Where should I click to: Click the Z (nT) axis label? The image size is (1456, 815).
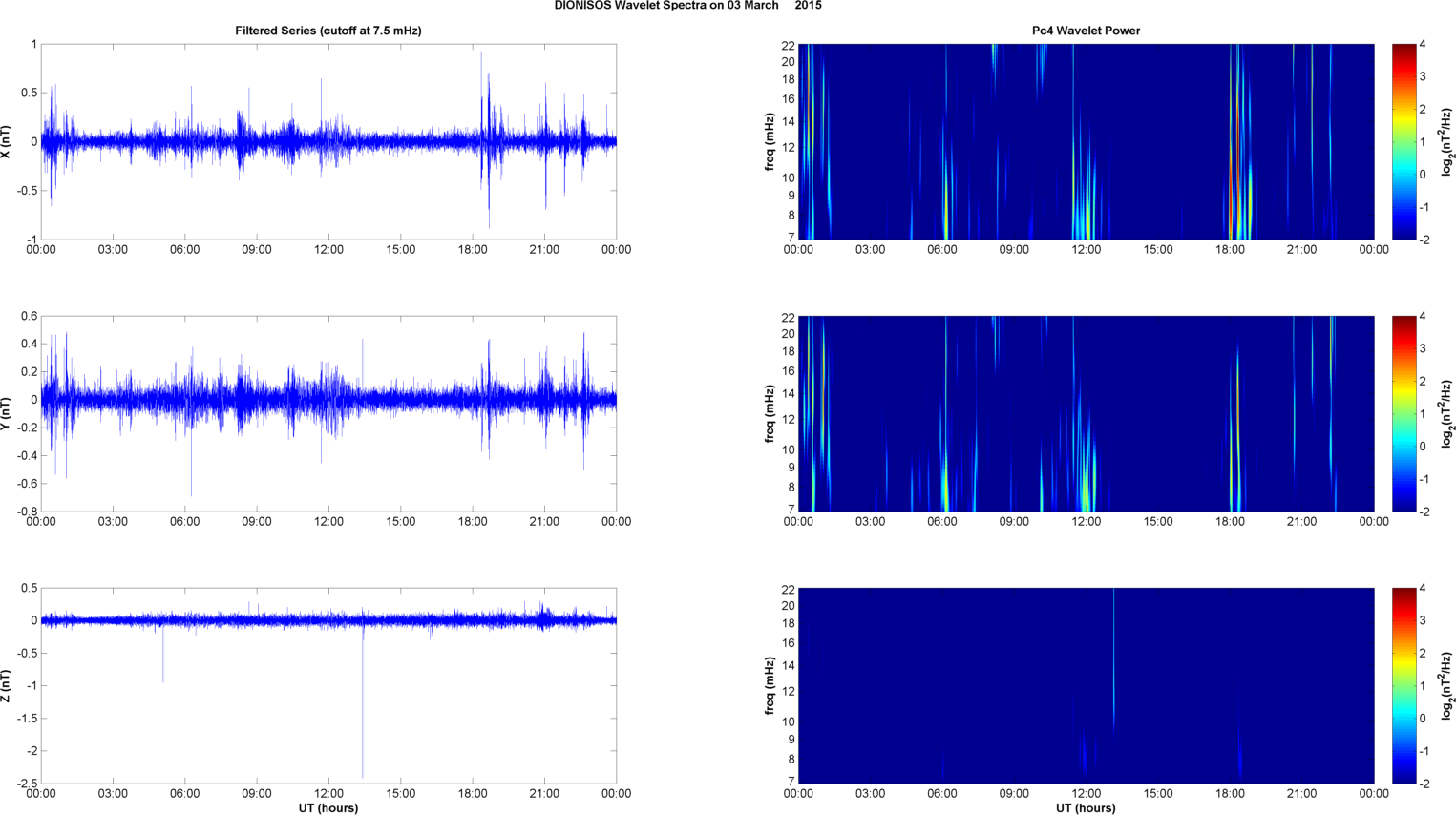(6, 685)
